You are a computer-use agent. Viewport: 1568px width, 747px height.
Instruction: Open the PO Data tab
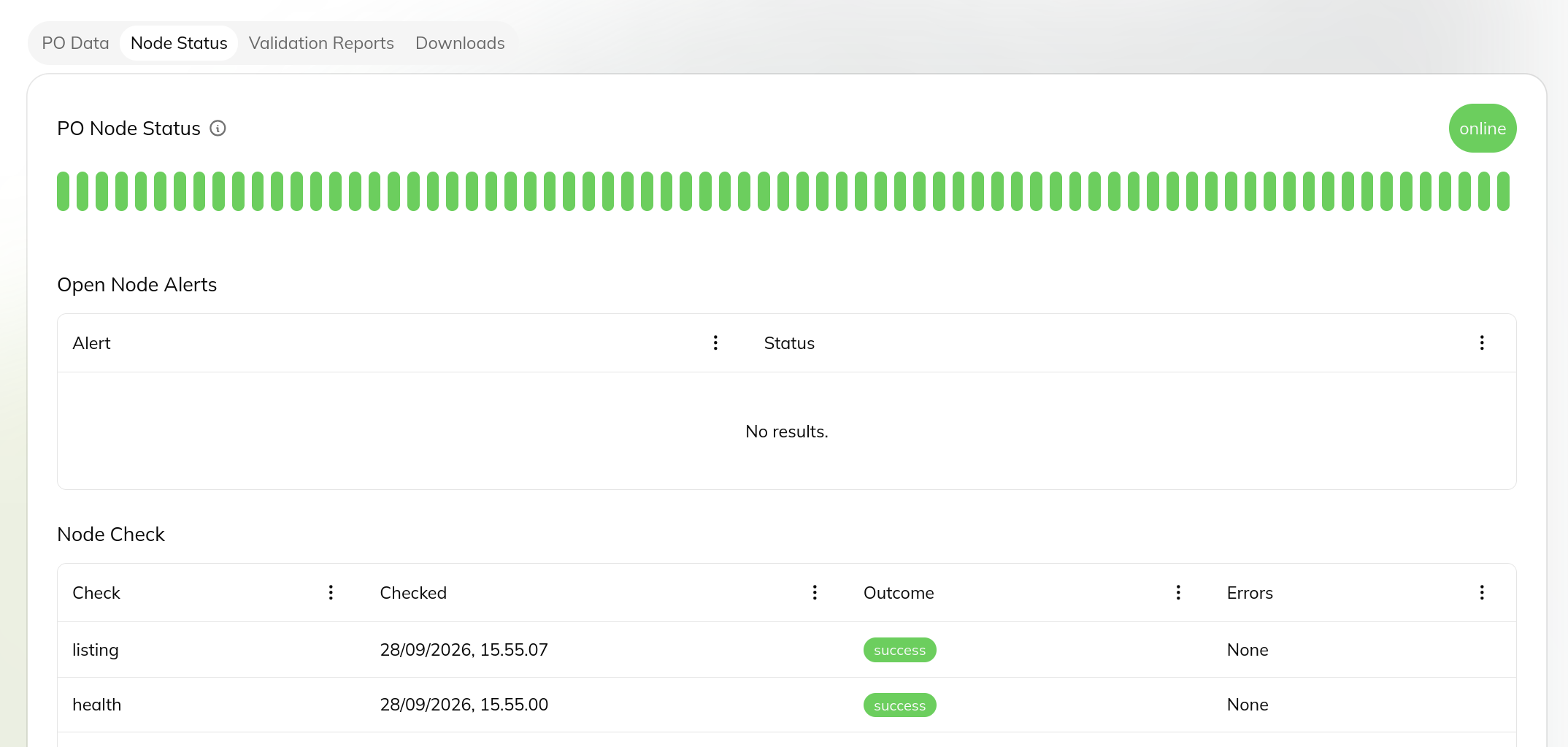point(75,43)
